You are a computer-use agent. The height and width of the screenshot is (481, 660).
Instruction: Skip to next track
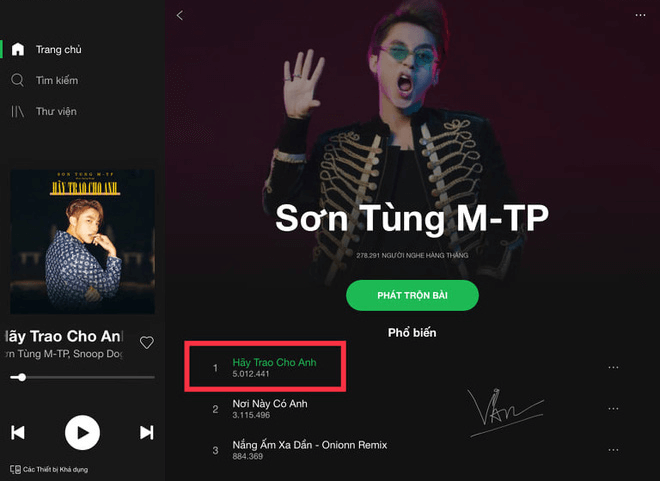tap(146, 433)
